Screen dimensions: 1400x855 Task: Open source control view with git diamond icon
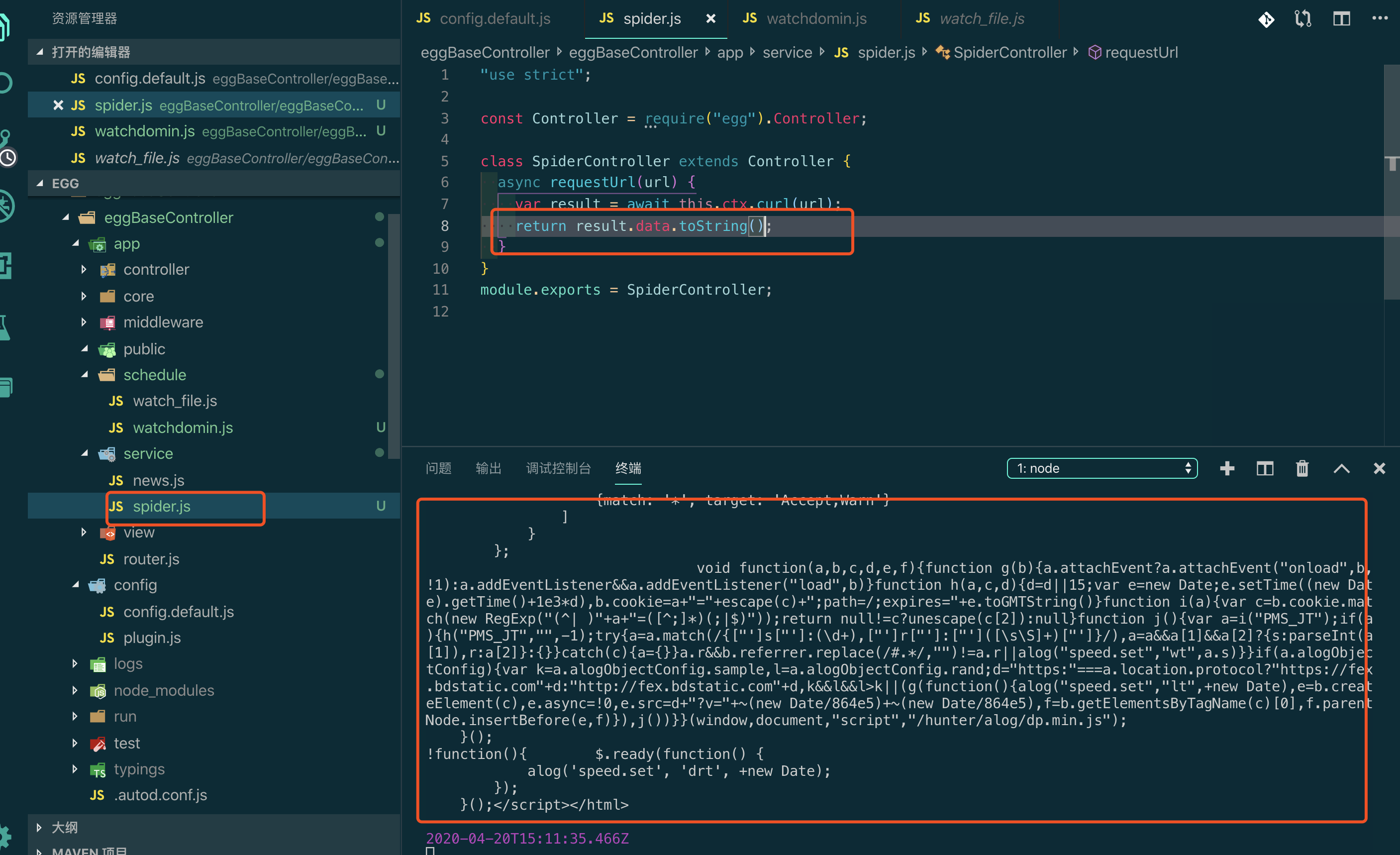1267,19
